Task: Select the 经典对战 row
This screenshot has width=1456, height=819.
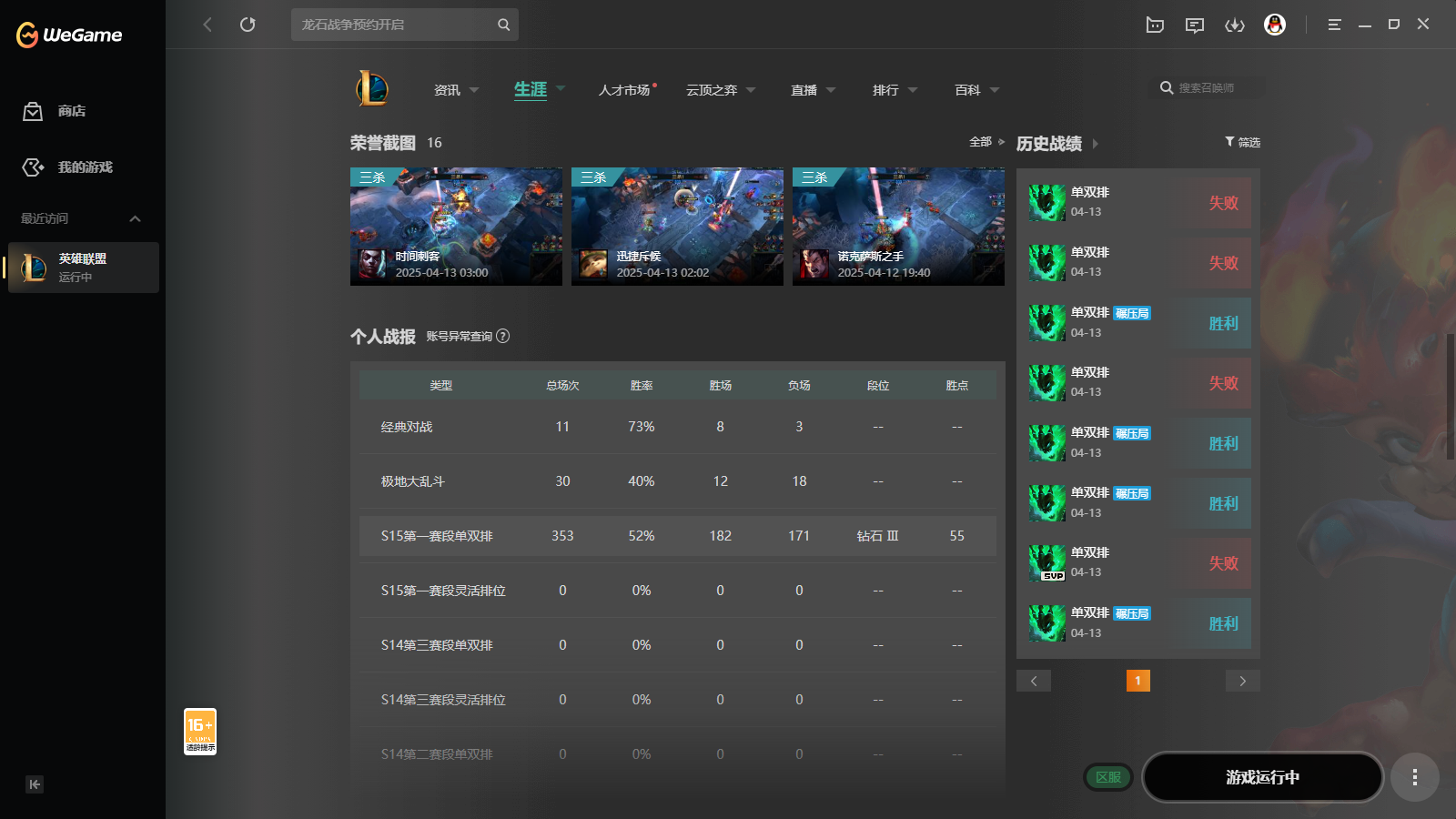Action: click(677, 427)
